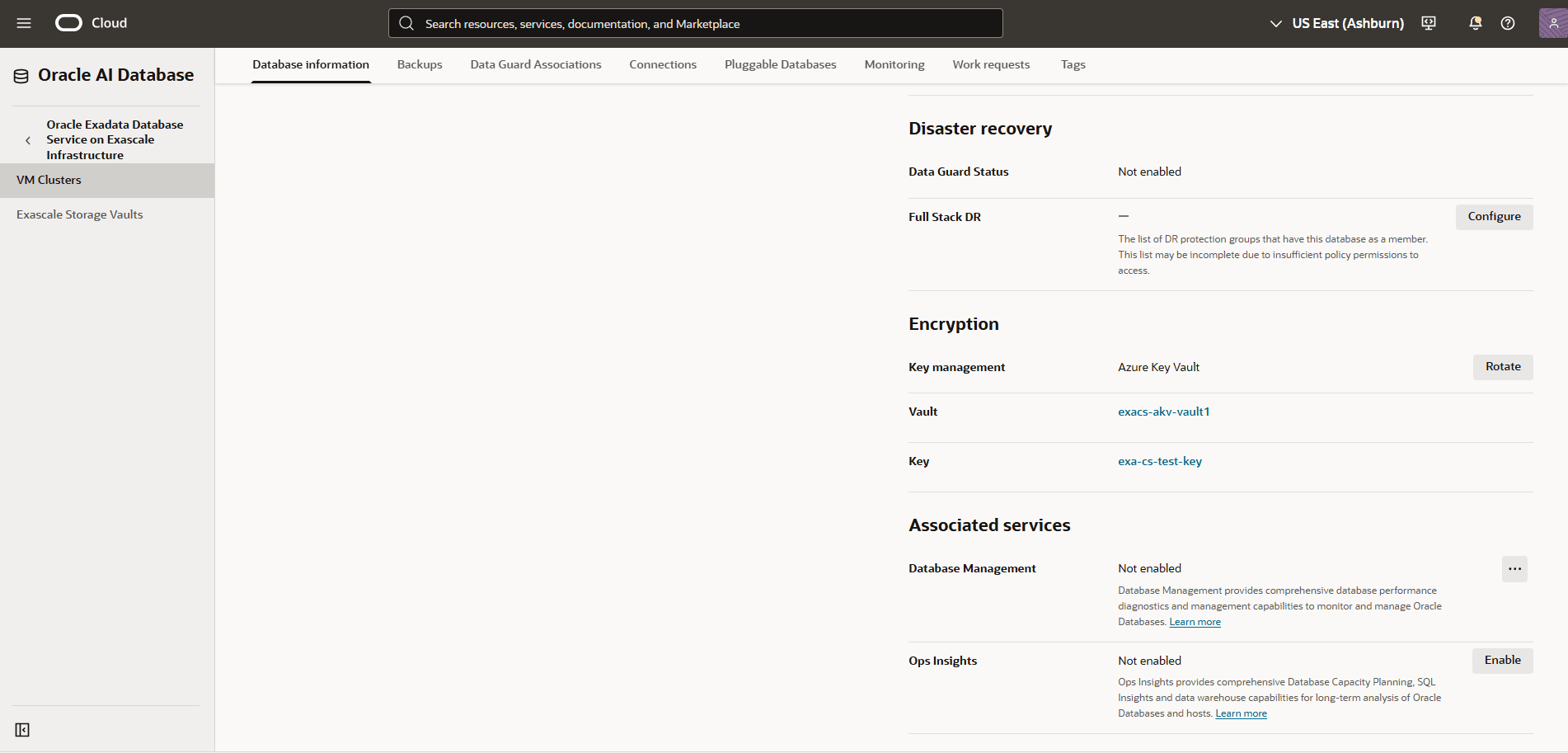Click the Azure Key Vault value
This screenshot has height=753, width=1568.
click(x=1158, y=367)
